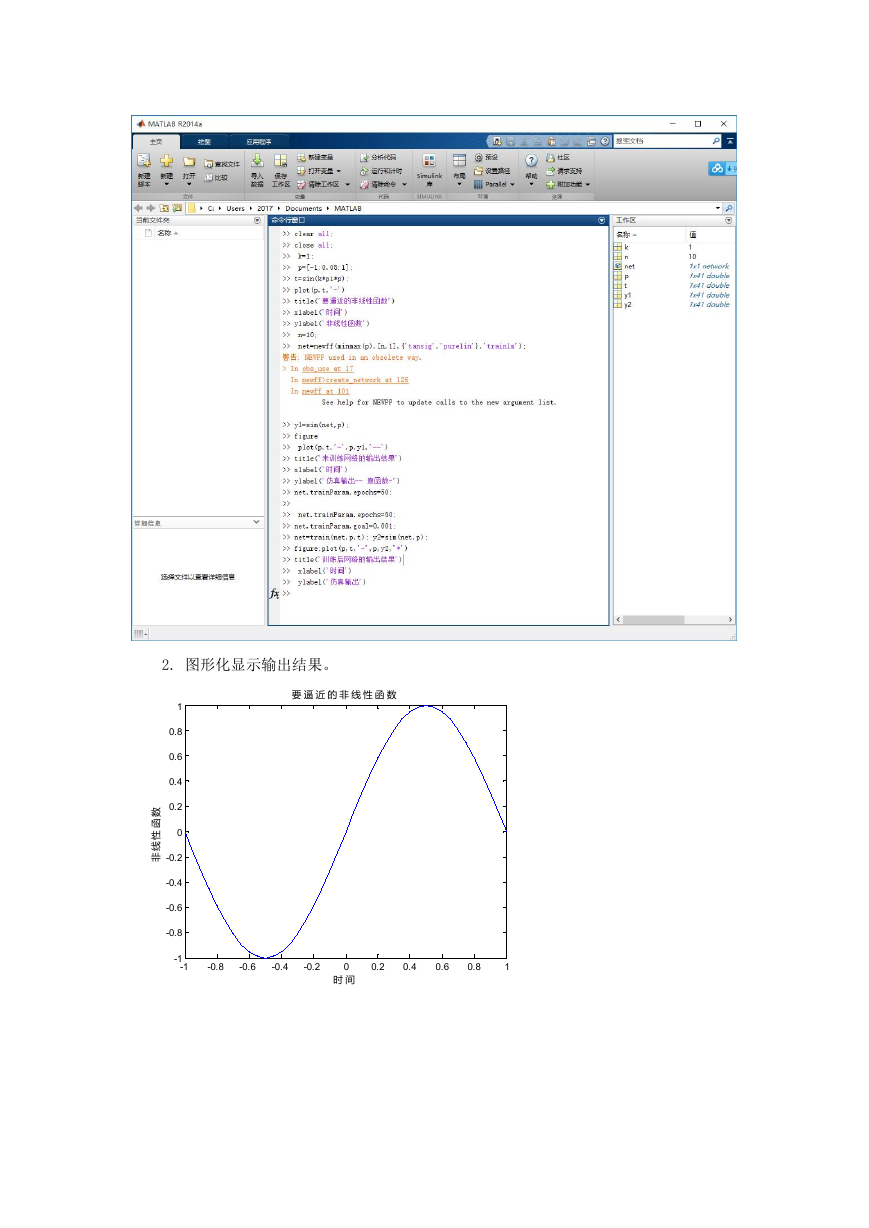
Task: Click the blue cloud icon at ribbon right
Action: coord(718,169)
